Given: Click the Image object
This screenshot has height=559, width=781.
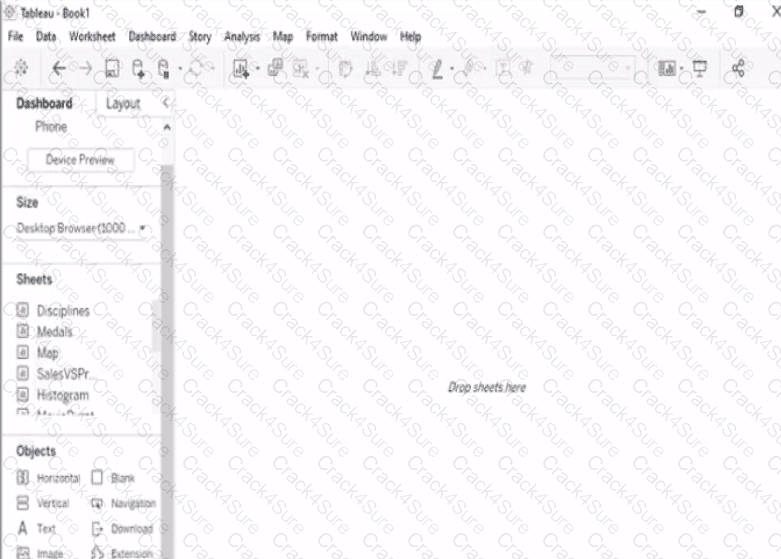Looking at the screenshot, I should 40,553.
